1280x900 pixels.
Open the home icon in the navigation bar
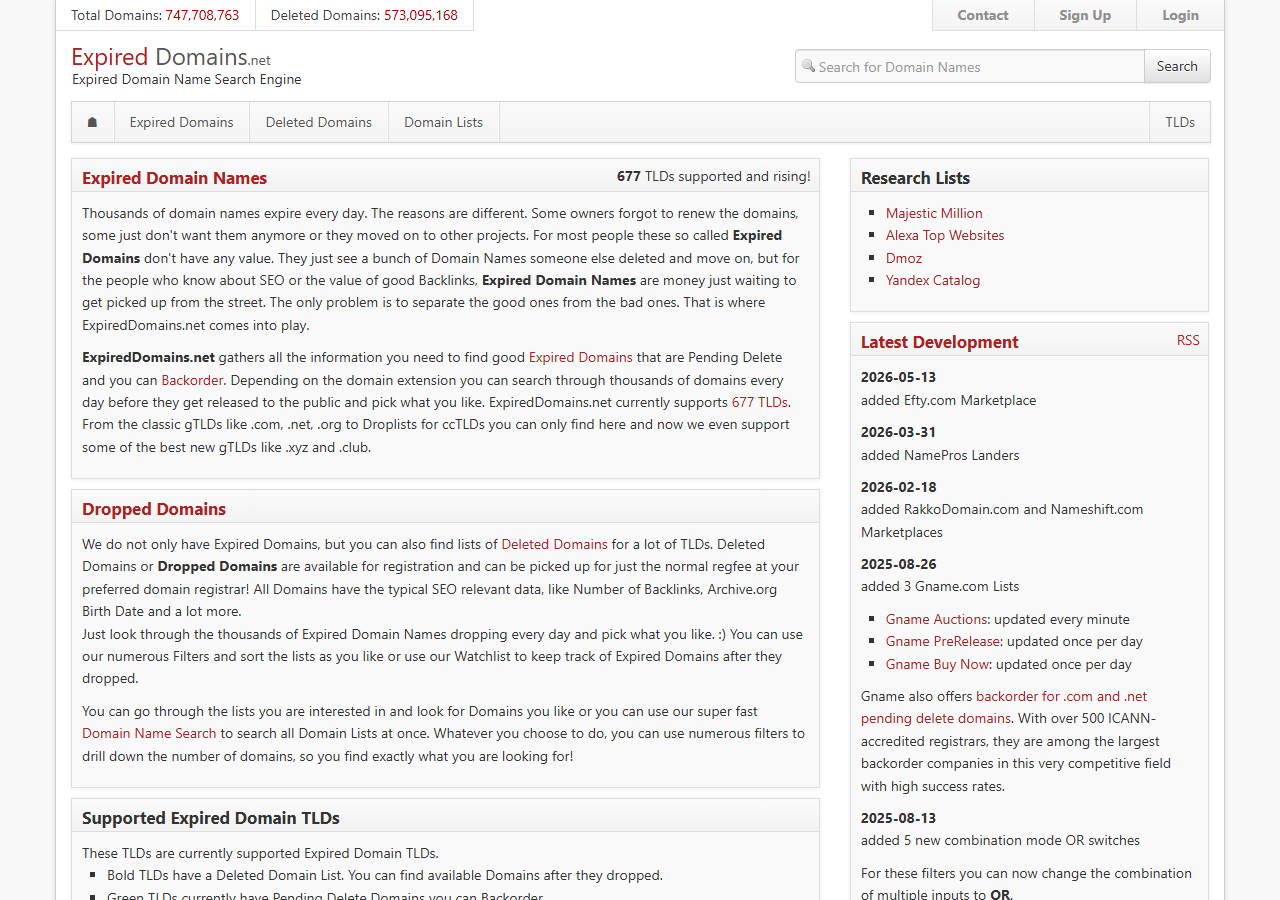(93, 122)
